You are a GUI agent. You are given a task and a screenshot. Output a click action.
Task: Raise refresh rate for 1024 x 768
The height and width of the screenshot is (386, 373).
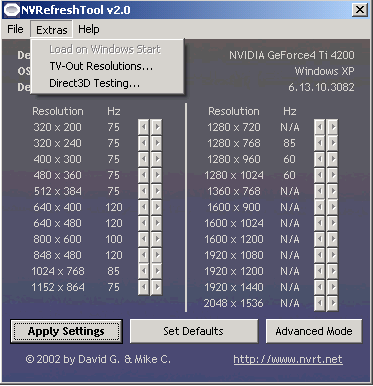(x=156, y=271)
